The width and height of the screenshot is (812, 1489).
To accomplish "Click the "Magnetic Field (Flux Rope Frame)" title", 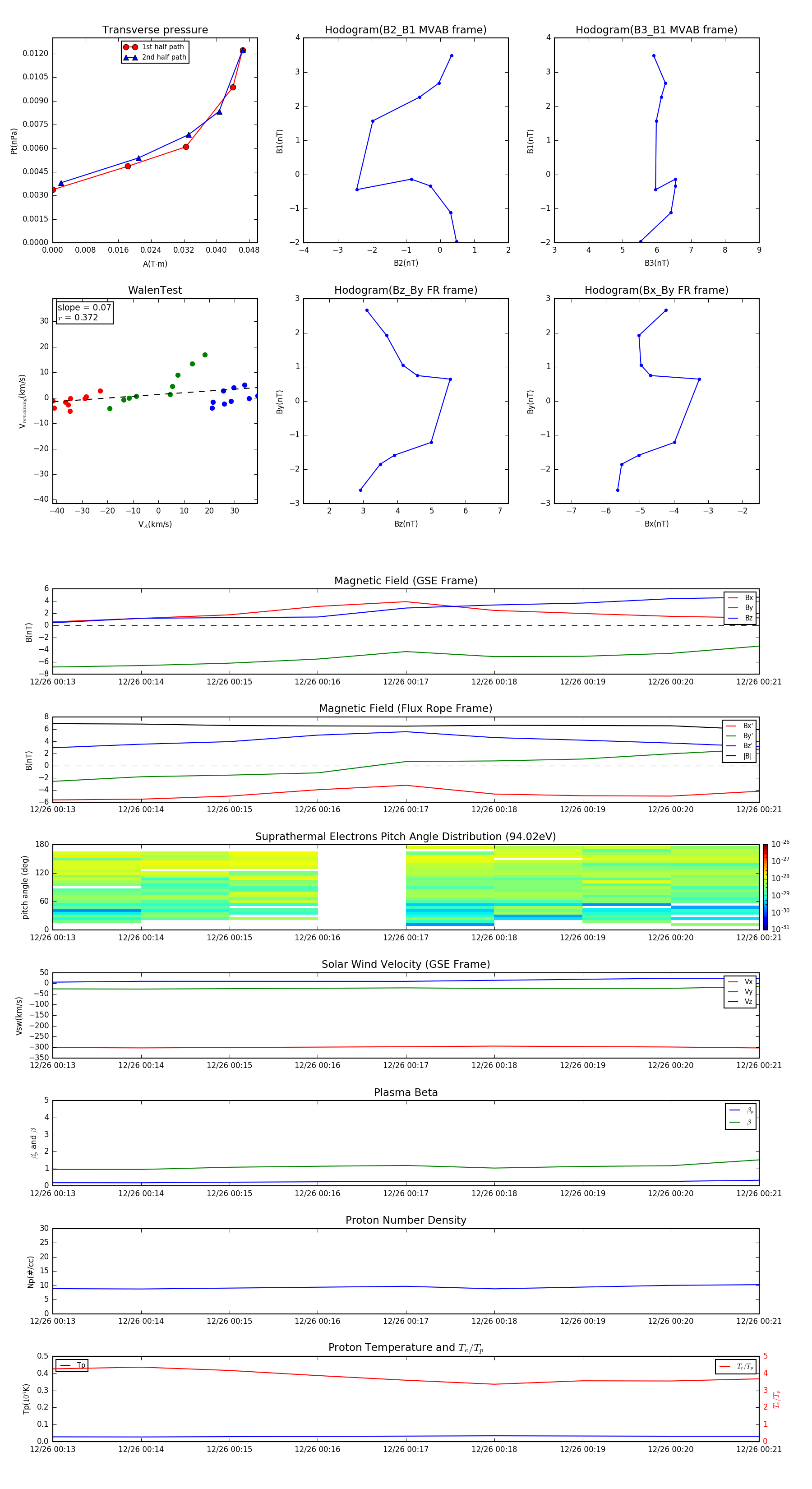I will click(406, 709).
